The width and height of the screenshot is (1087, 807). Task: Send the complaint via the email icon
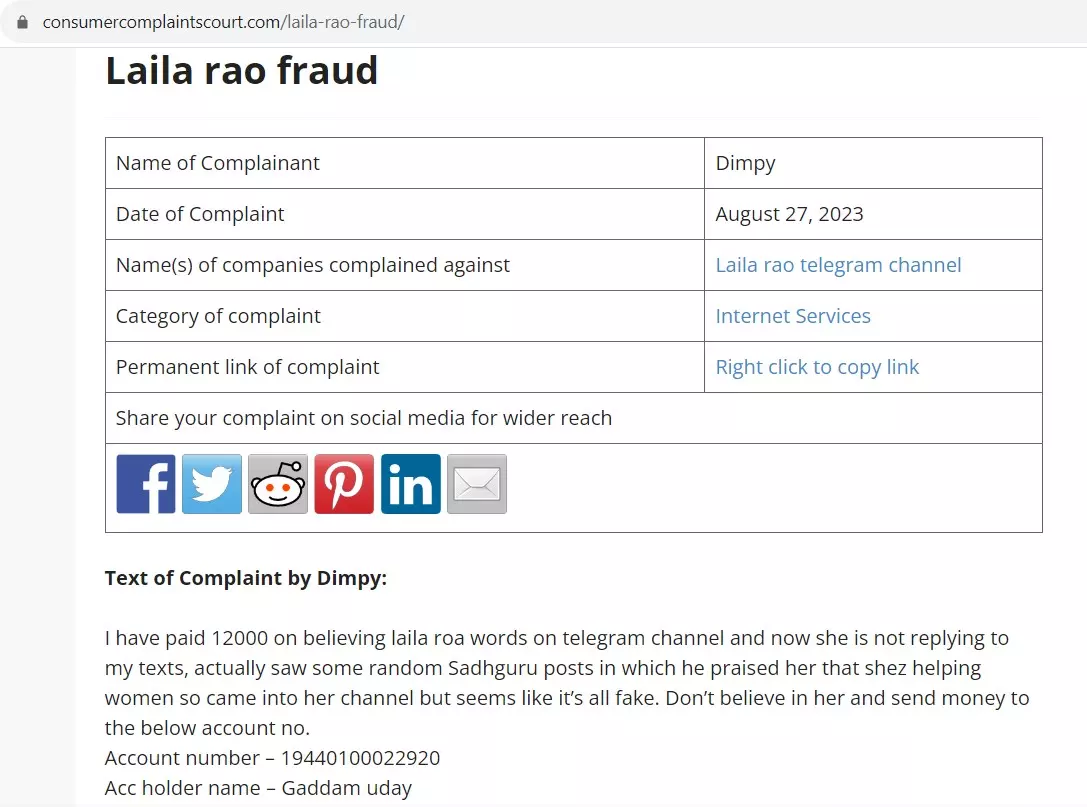[476, 484]
